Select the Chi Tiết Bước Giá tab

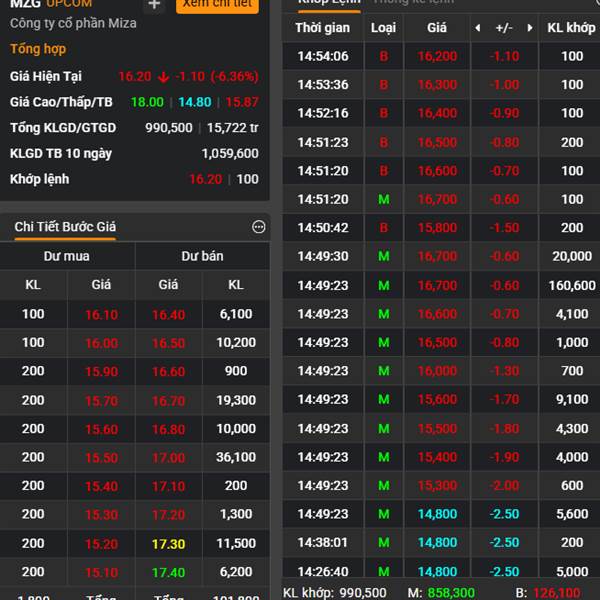[x=65, y=227]
